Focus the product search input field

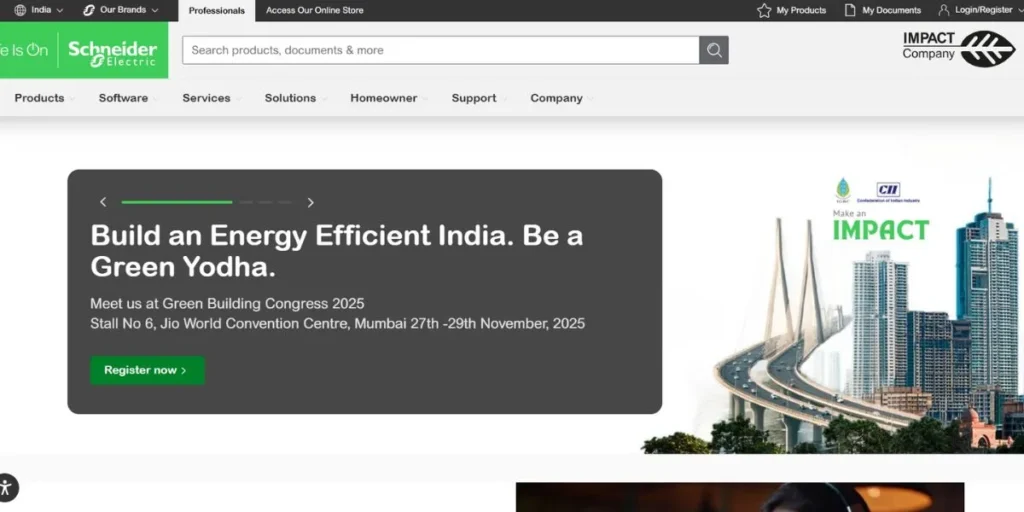440,50
